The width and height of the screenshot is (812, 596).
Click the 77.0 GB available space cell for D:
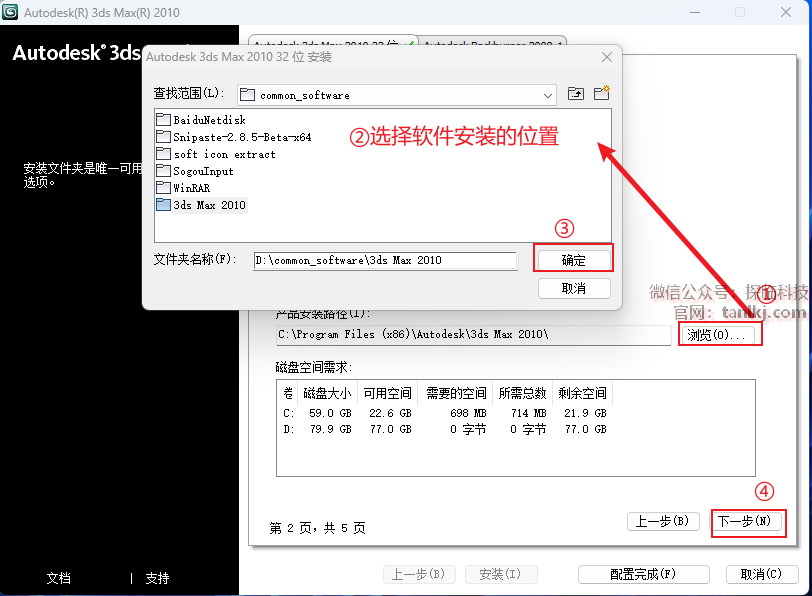pos(390,429)
